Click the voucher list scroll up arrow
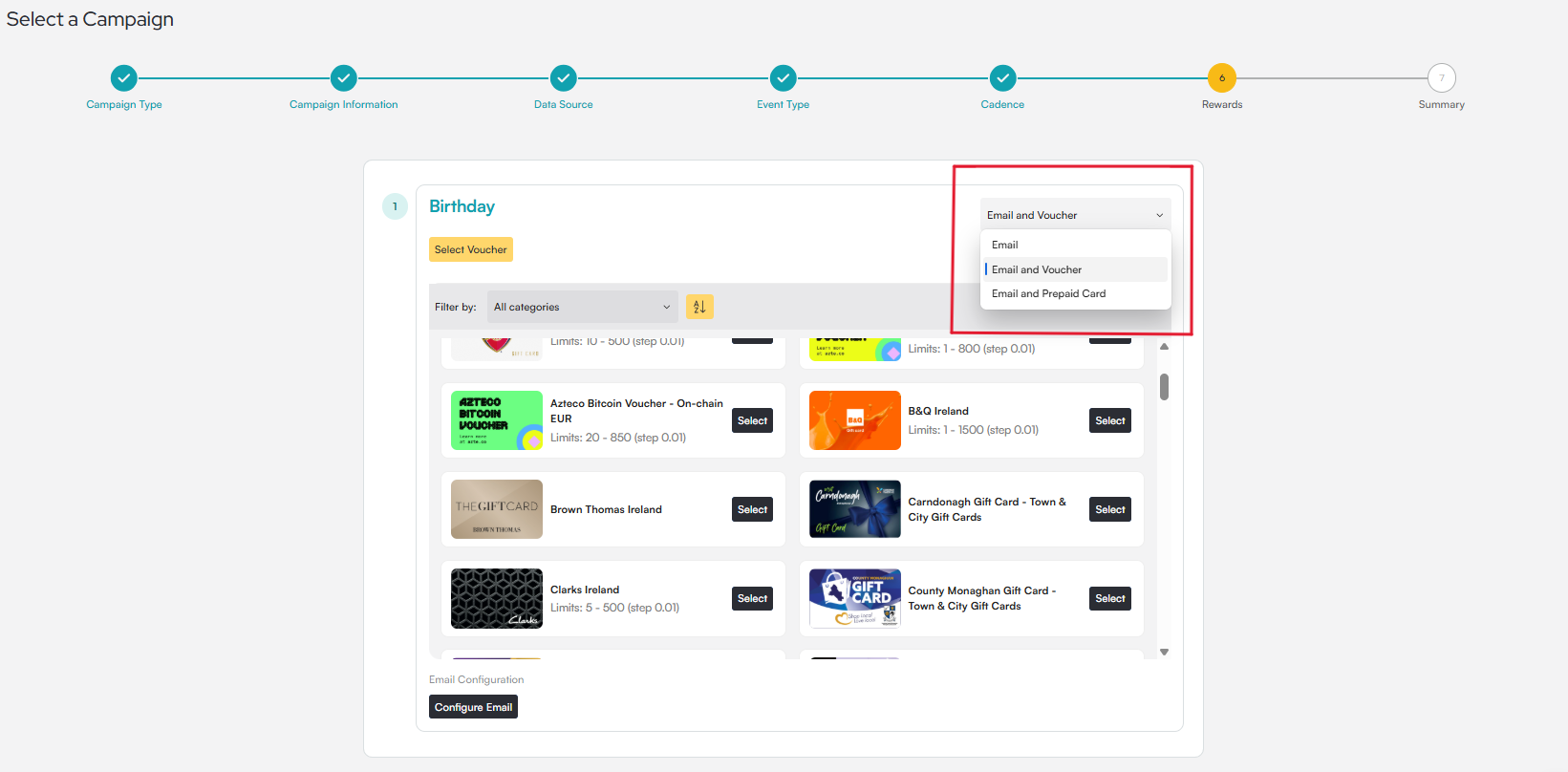Image resolution: width=1568 pixels, height=772 pixels. pyautogui.click(x=1164, y=347)
